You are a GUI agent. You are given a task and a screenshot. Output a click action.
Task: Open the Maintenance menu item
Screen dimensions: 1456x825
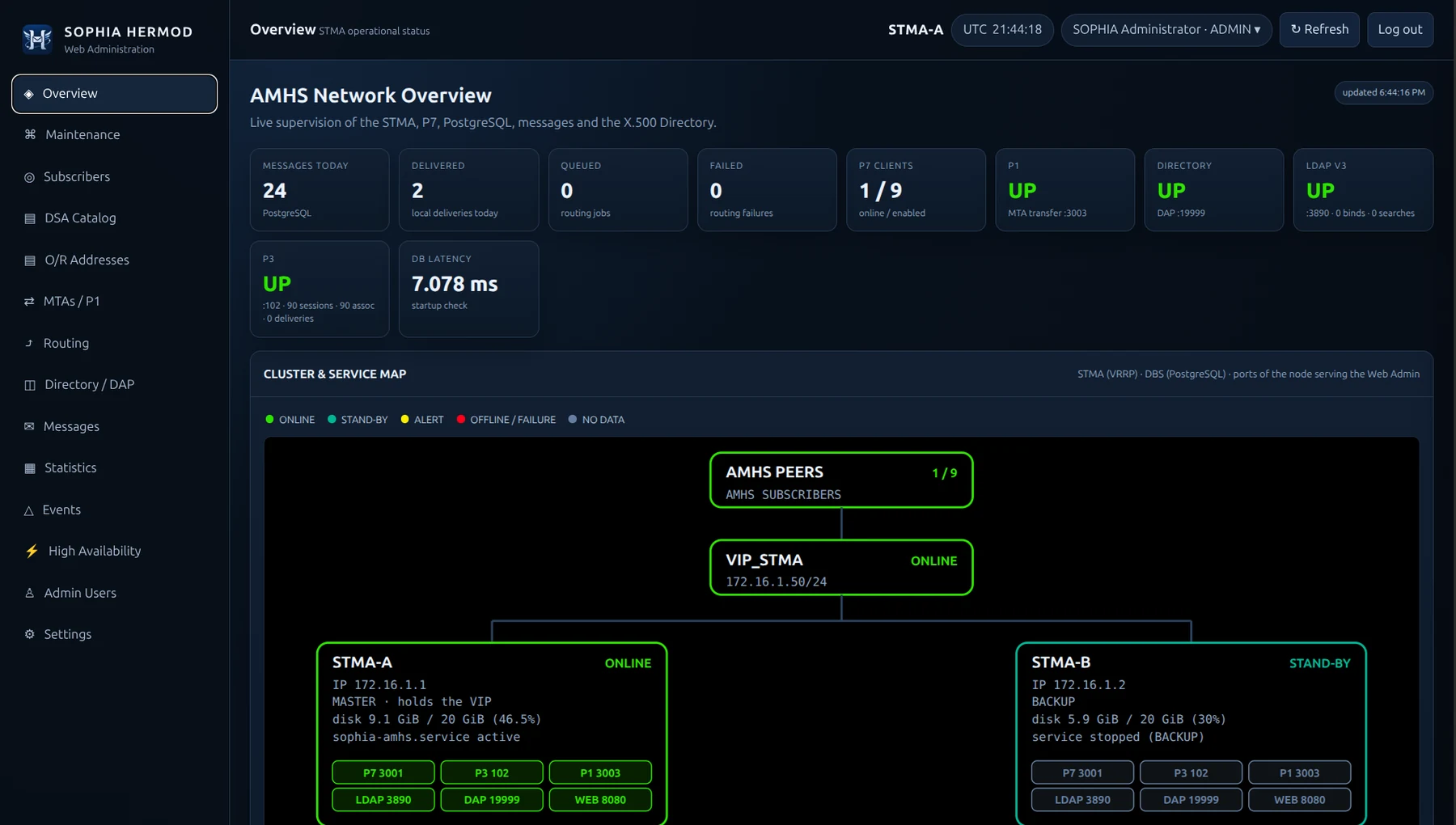click(114, 135)
